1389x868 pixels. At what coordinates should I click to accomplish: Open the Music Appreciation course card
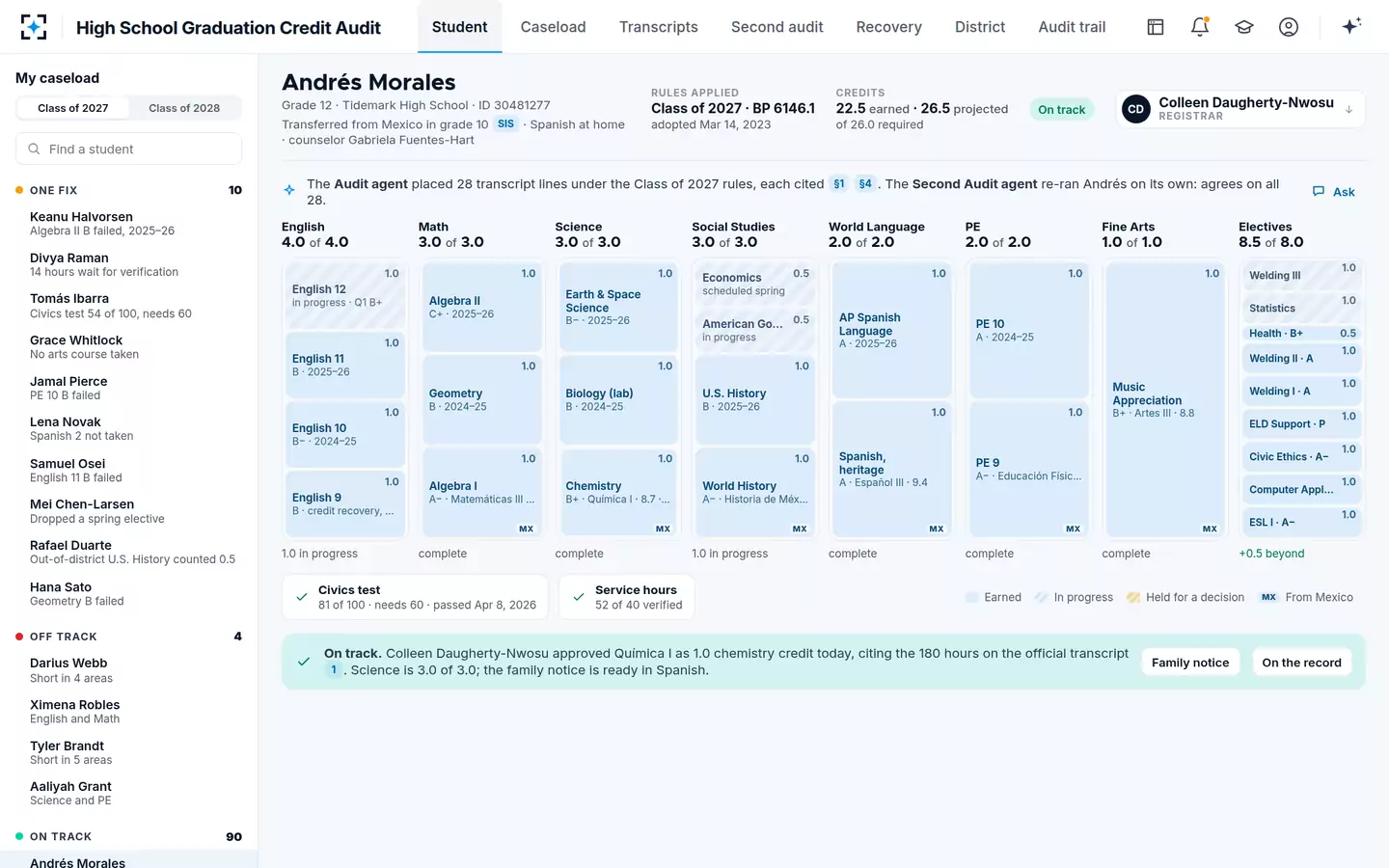pyautogui.click(x=1165, y=399)
